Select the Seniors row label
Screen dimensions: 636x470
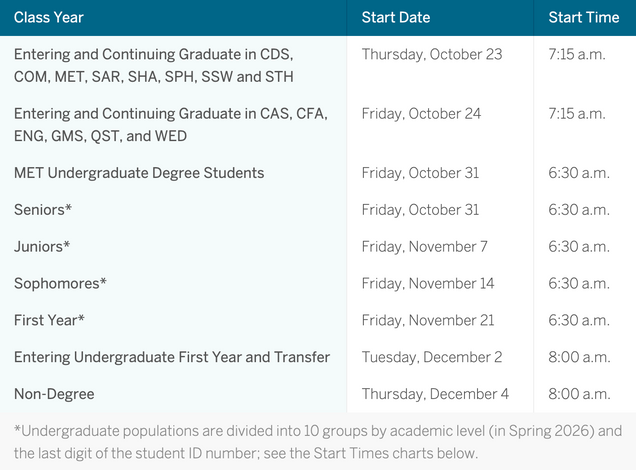point(43,210)
